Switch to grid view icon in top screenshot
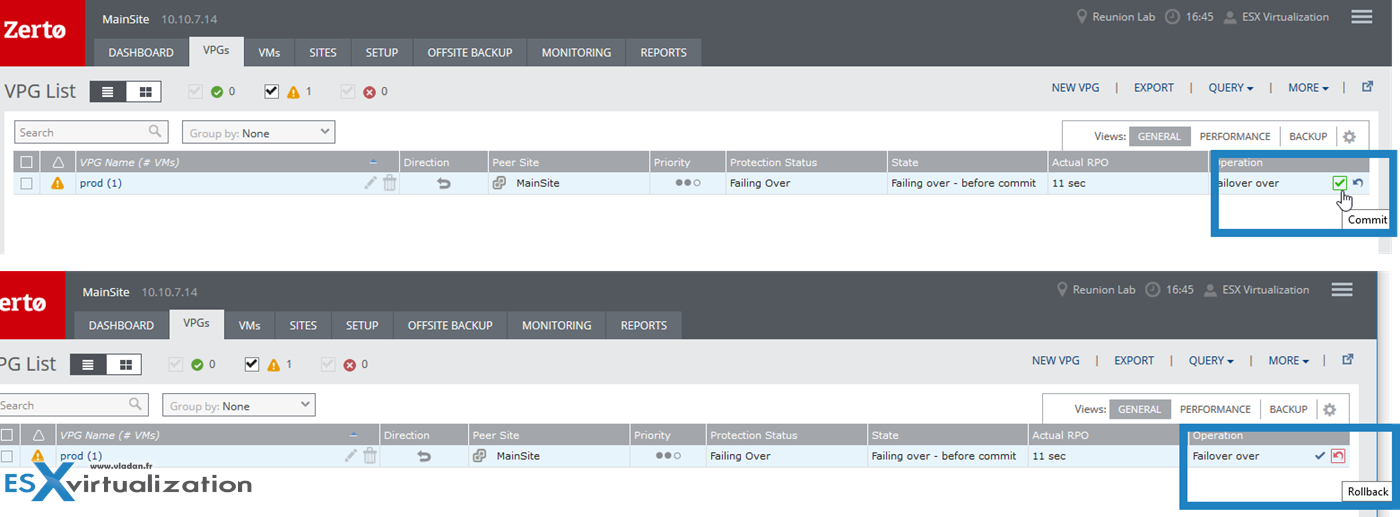Image resolution: width=1400 pixels, height=517 pixels. click(x=144, y=92)
